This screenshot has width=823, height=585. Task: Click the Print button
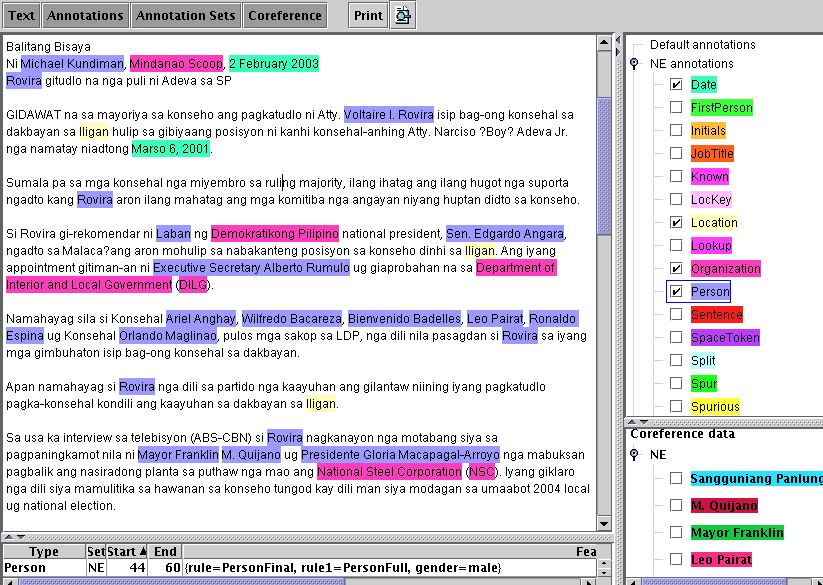tap(368, 16)
